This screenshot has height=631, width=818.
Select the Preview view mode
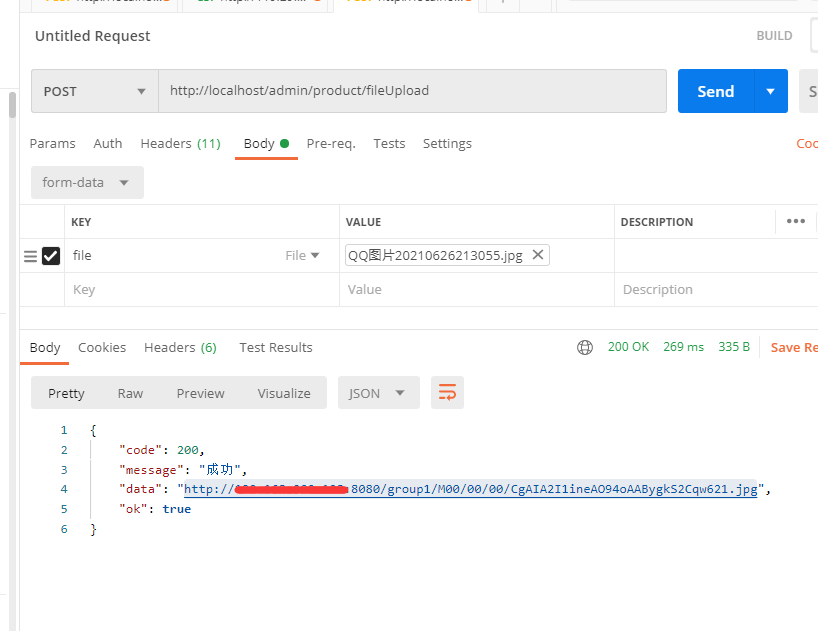click(x=200, y=393)
